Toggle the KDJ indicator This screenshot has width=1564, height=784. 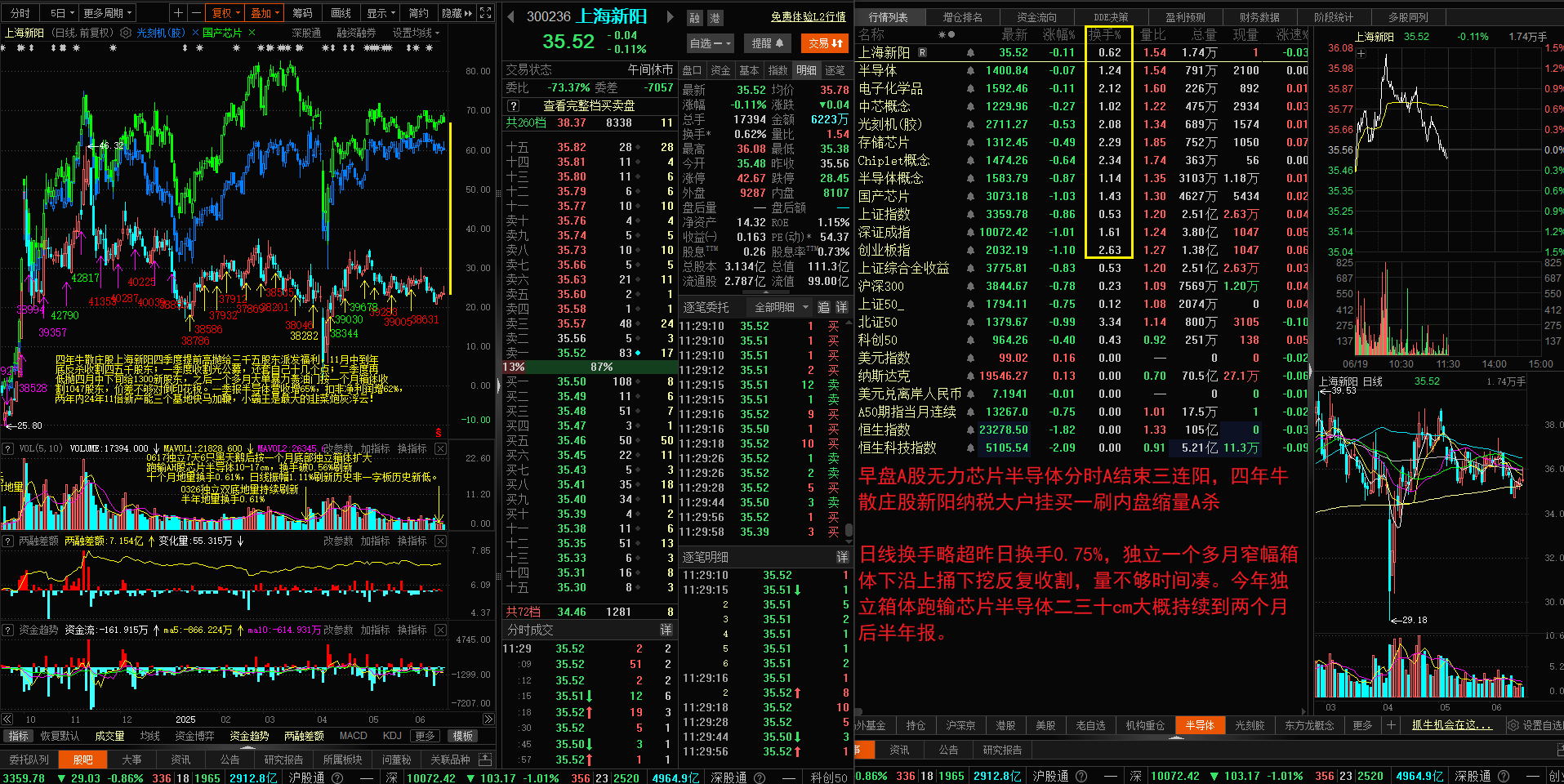392,736
